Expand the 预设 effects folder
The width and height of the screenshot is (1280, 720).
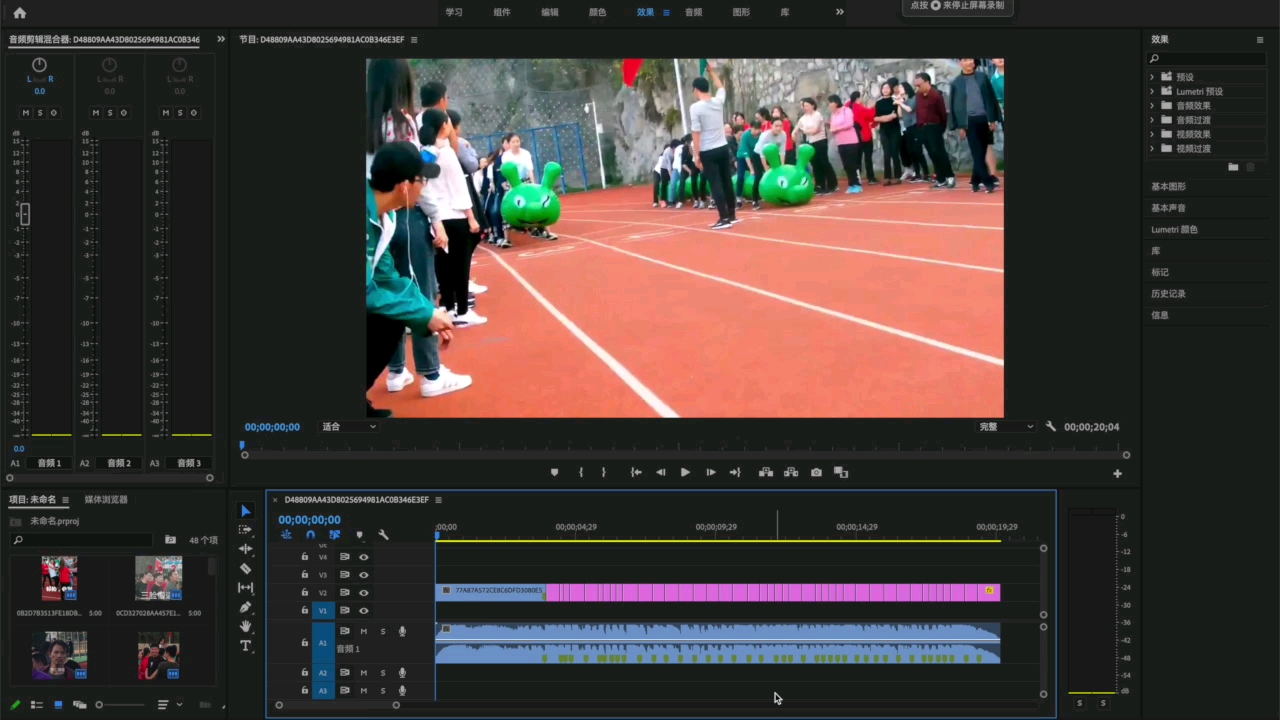pyautogui.click(x=1152, y=77)
